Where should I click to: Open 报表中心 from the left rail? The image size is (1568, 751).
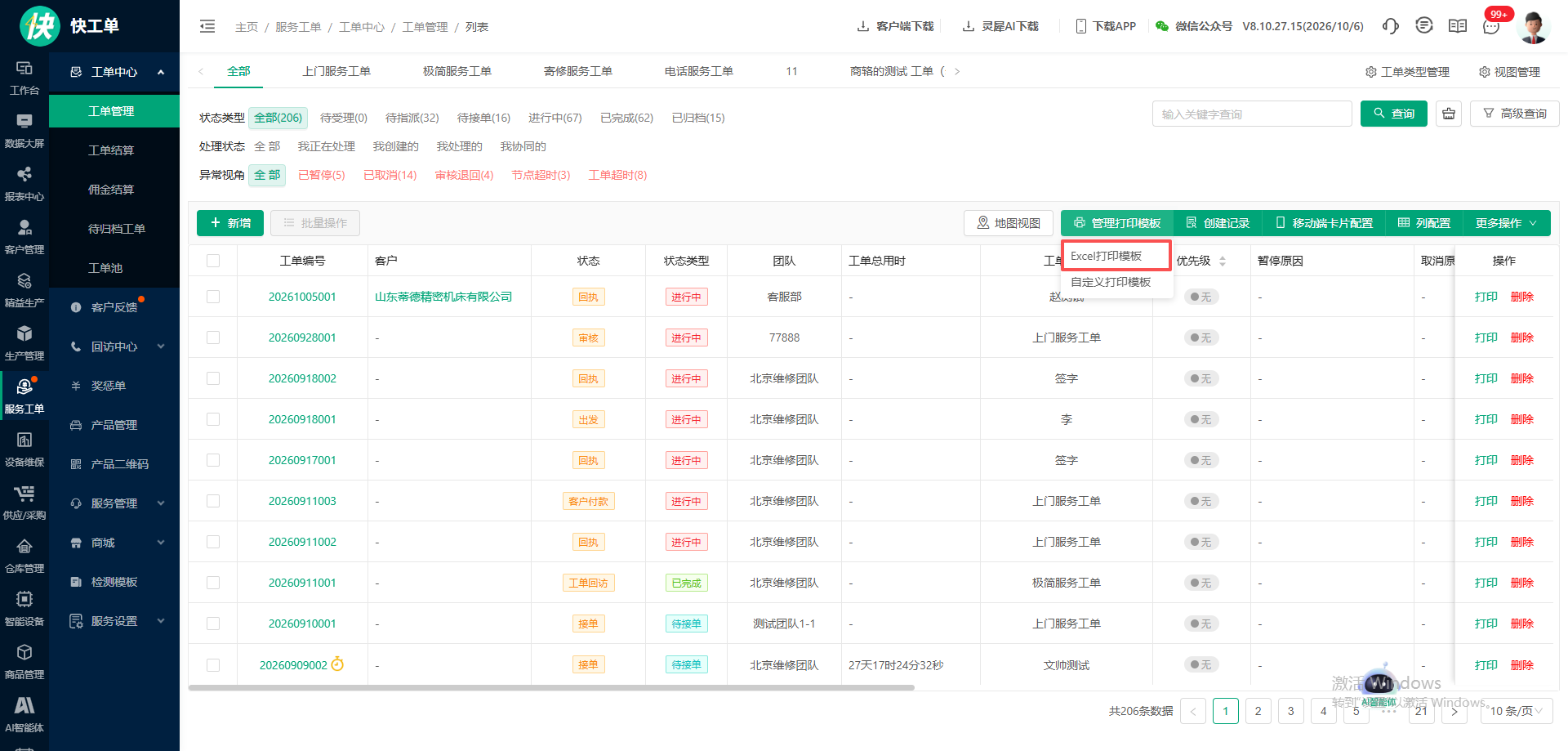[x=24, y=184]
